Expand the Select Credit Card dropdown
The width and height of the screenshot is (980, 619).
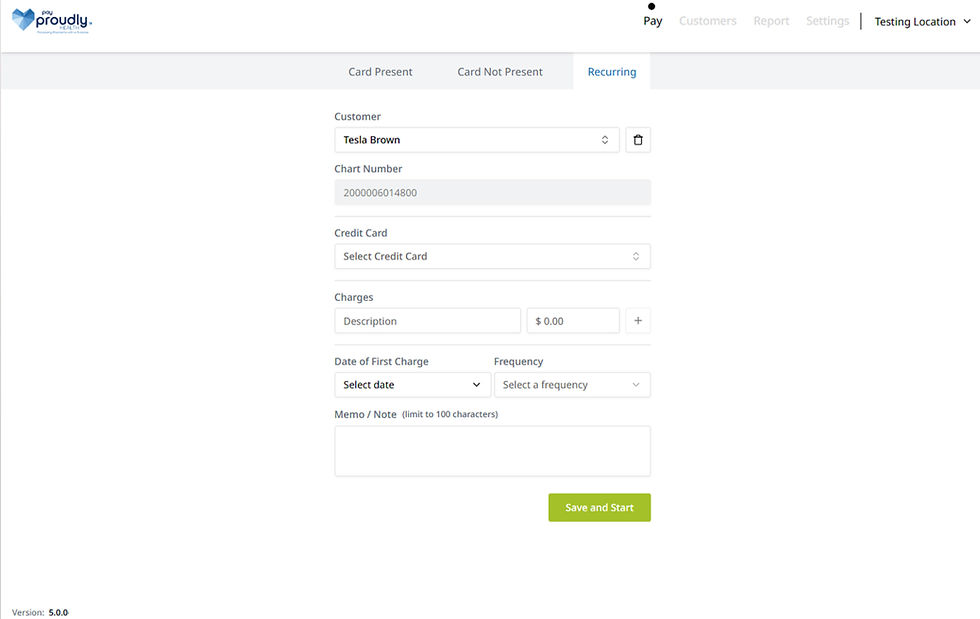pos(492,257)
